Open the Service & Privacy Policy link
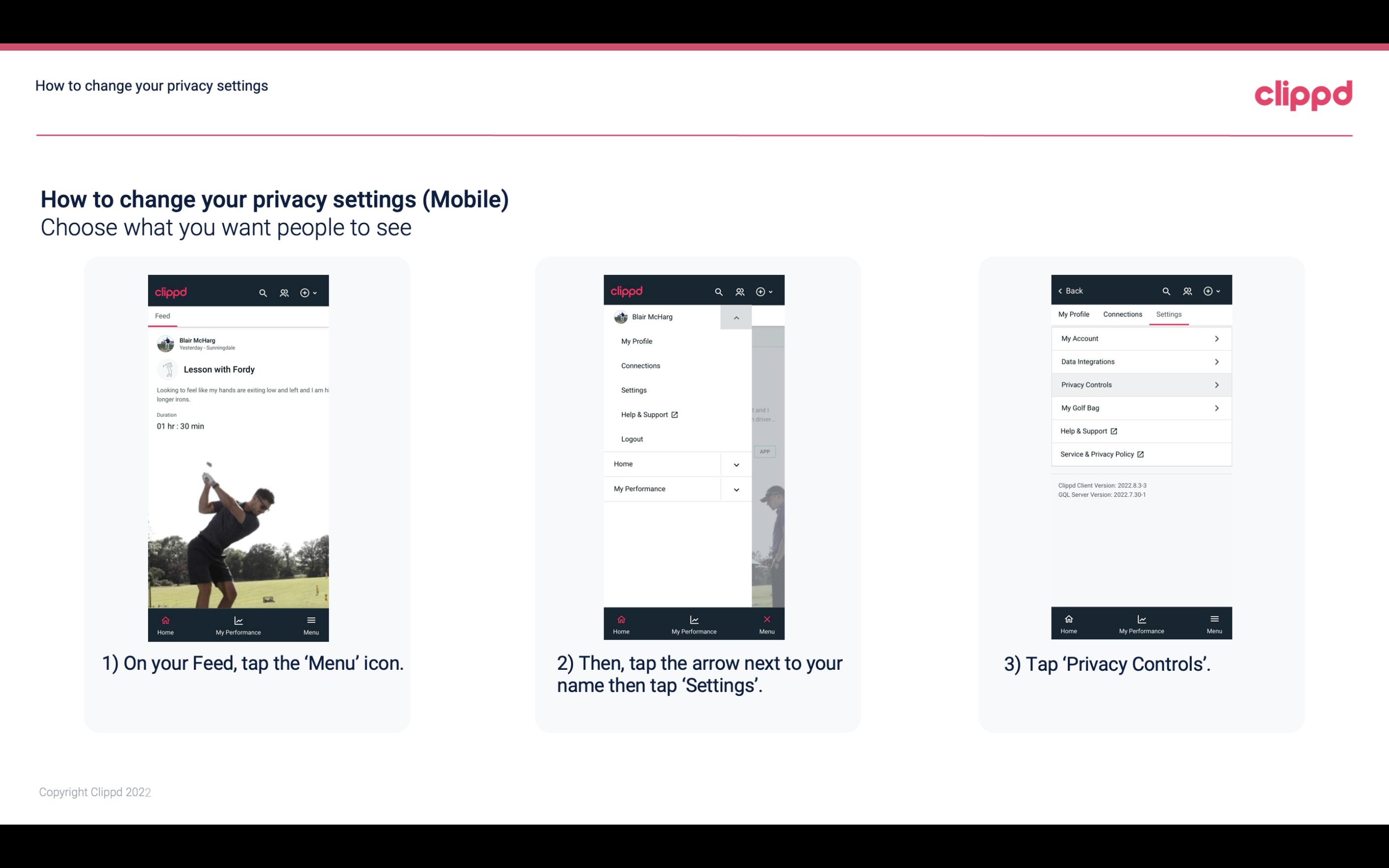 (1098, 454)
